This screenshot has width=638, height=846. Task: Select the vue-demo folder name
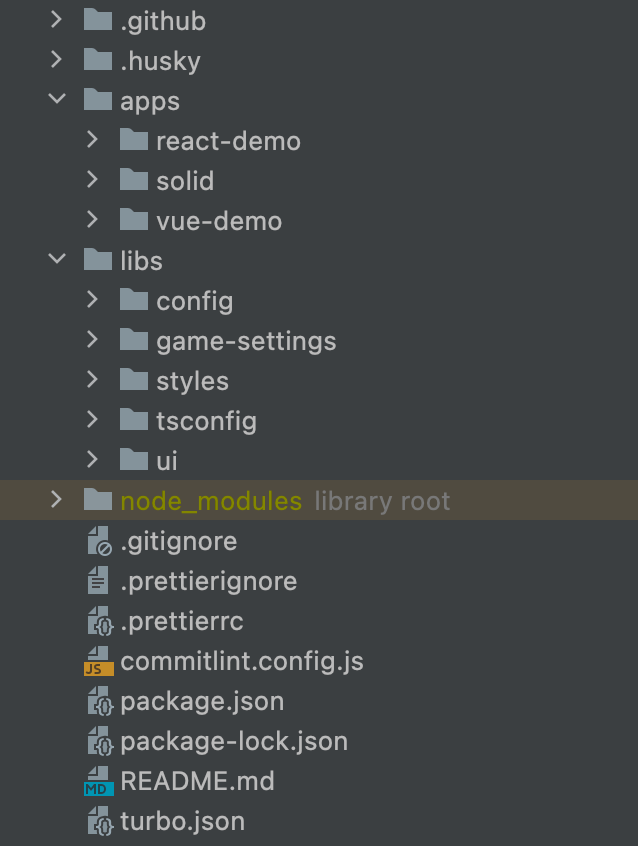tap(219, 221)
